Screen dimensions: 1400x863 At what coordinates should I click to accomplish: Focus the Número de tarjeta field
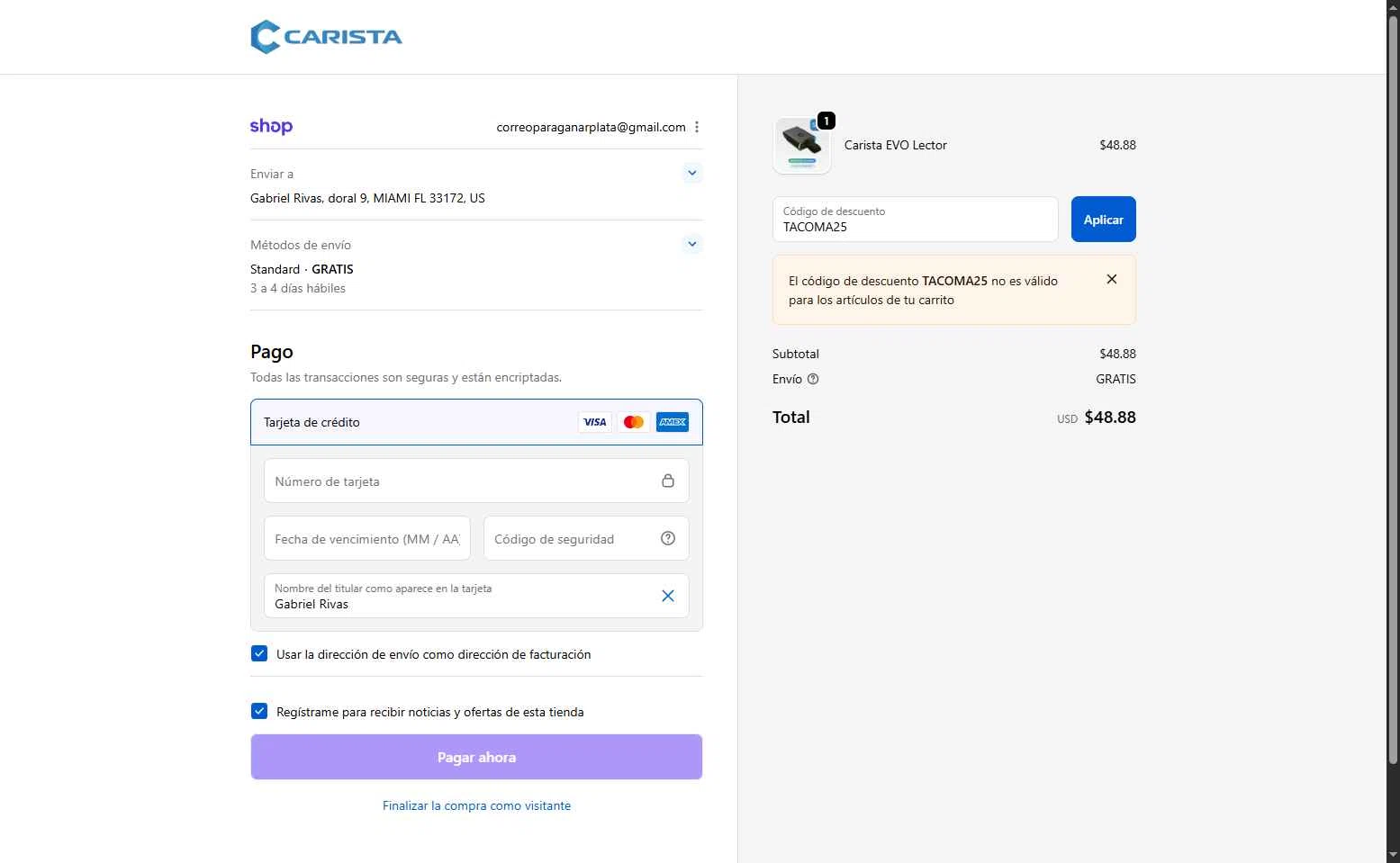click(x=476, y=481)
